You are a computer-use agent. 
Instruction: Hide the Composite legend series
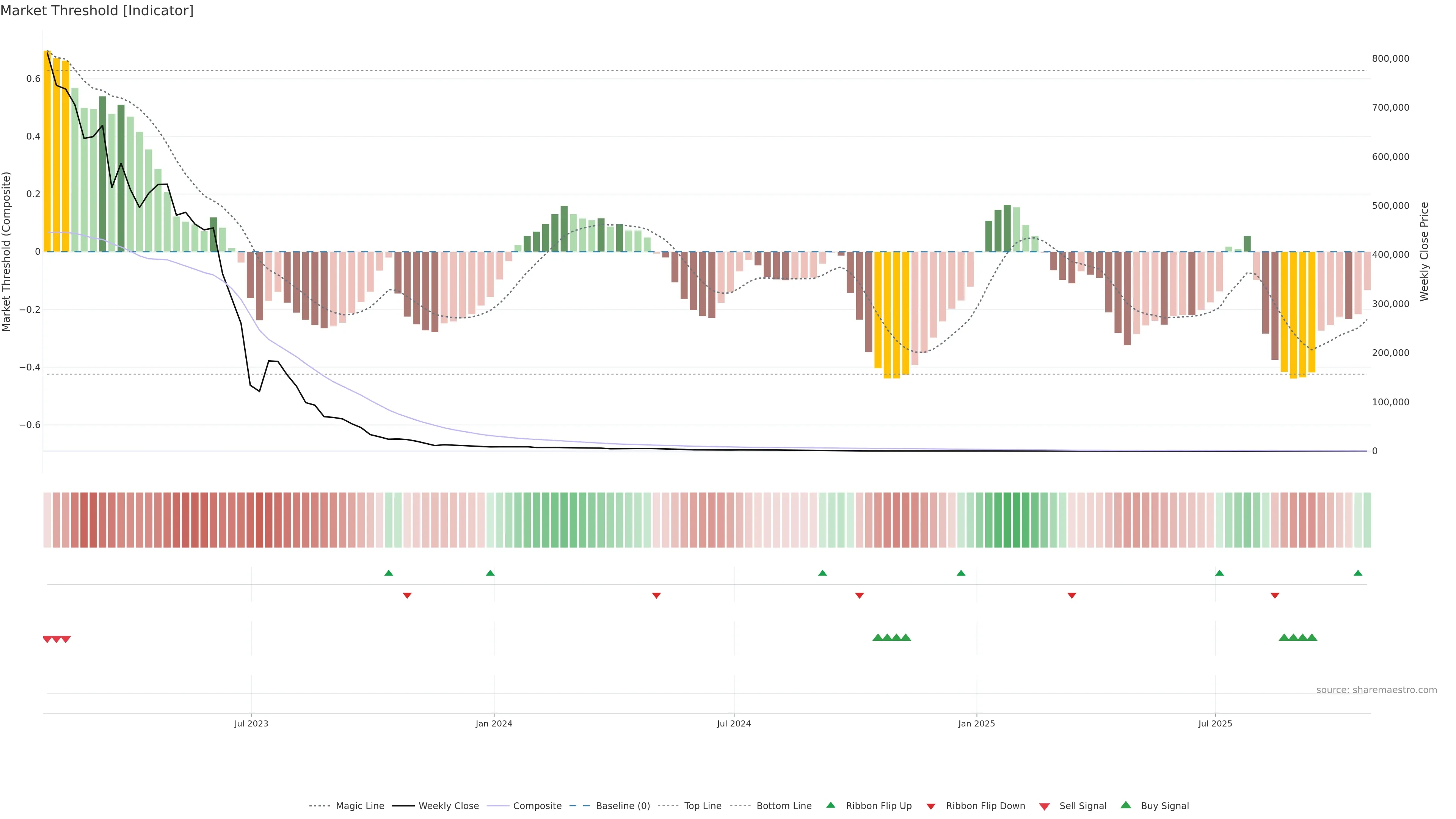tap(537, 806)
